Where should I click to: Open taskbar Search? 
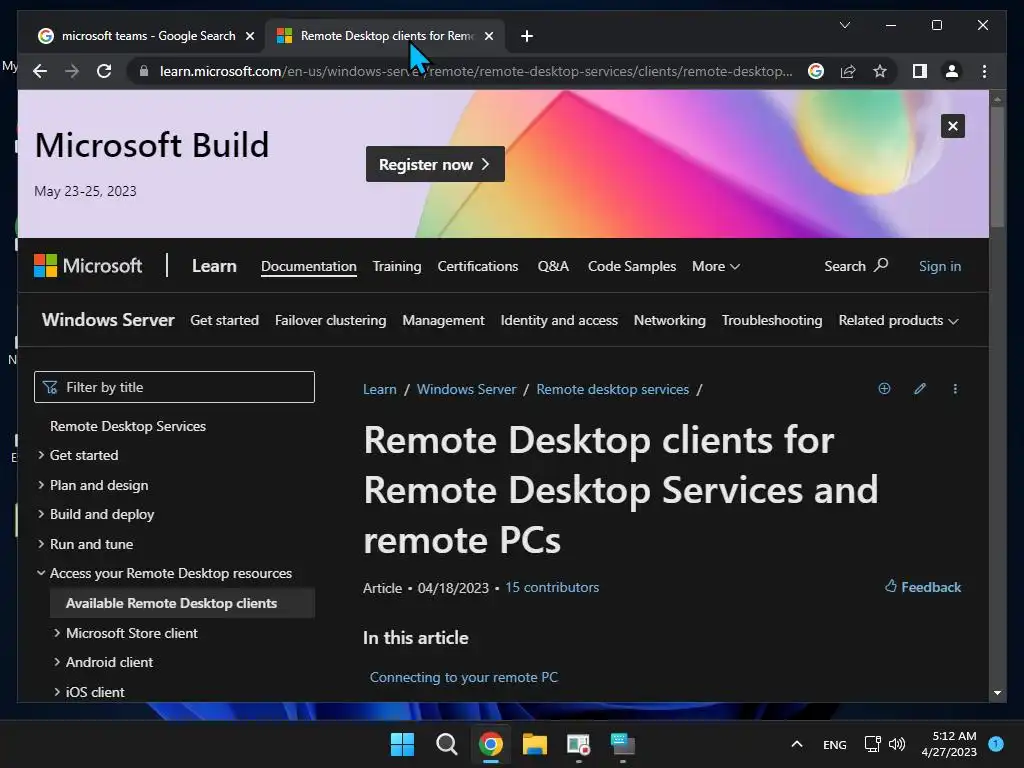(447, 744)
